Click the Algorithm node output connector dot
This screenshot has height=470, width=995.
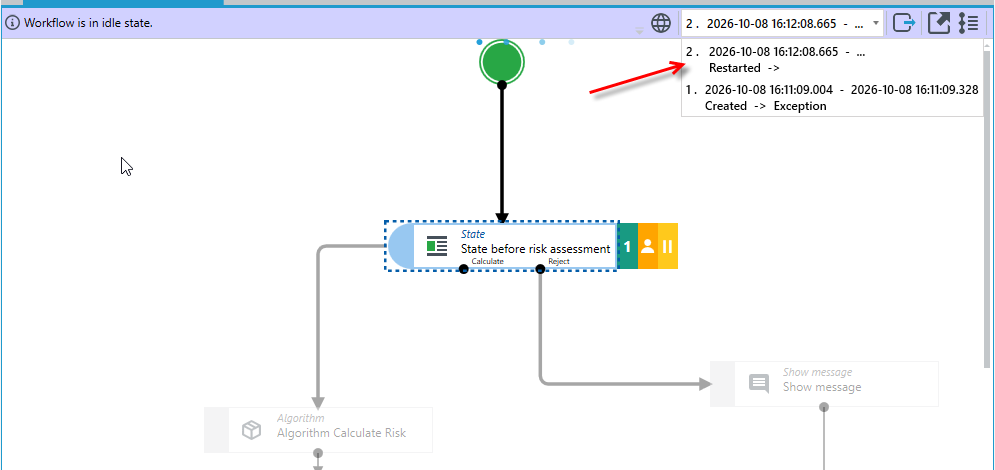tap(318, 453)
